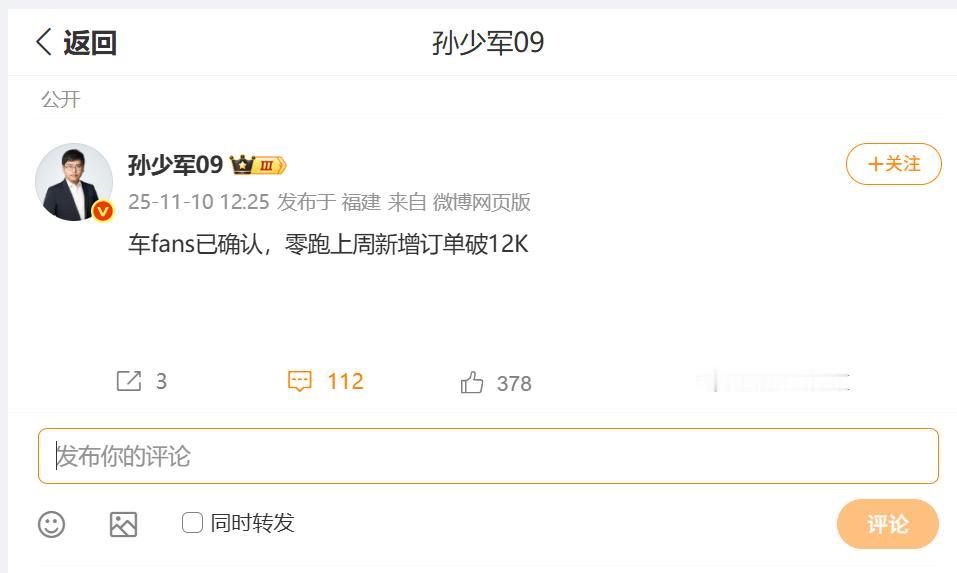Click the 返回 back text
Image resolution: width=957 pixels, height=573 pixels.
click(90, 43)
